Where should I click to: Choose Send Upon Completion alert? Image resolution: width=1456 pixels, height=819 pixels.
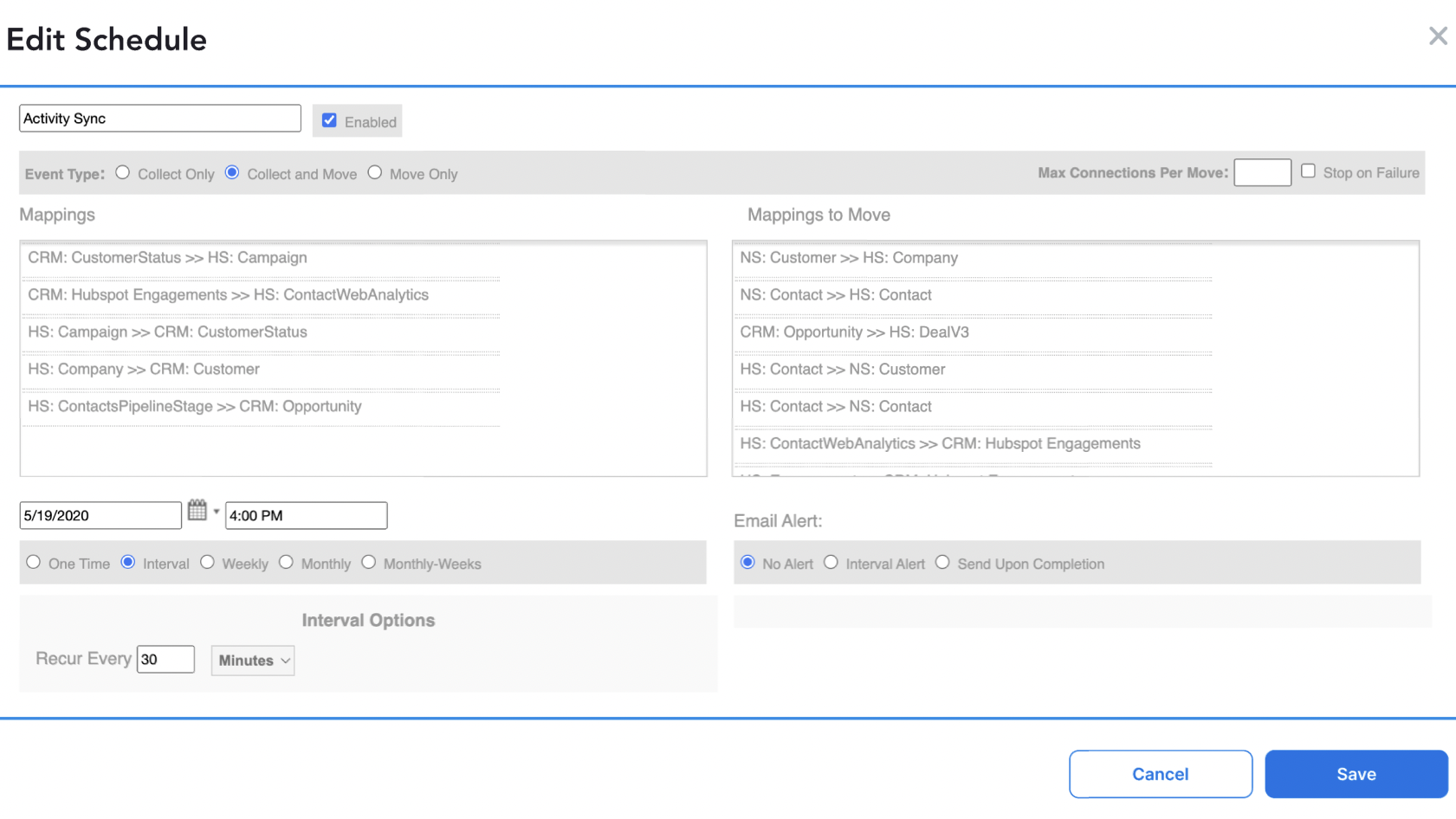click(942, 562)
